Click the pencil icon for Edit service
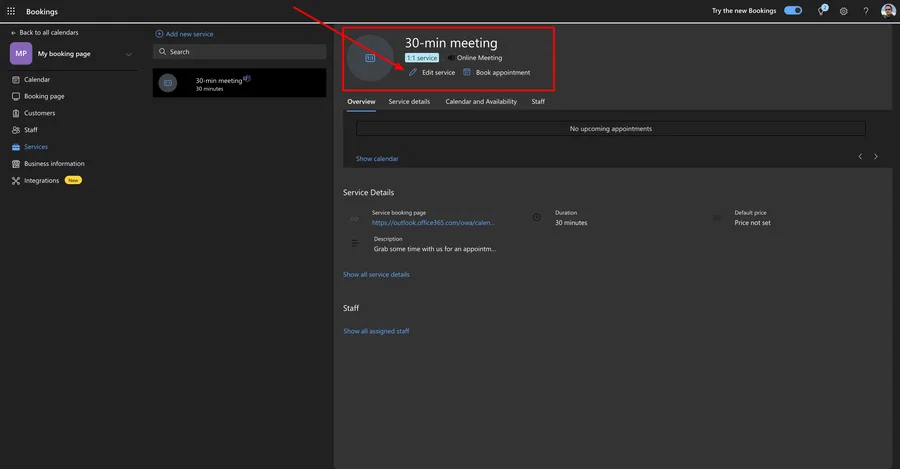Viewport: 900px width, 469px height. (413, 72)
